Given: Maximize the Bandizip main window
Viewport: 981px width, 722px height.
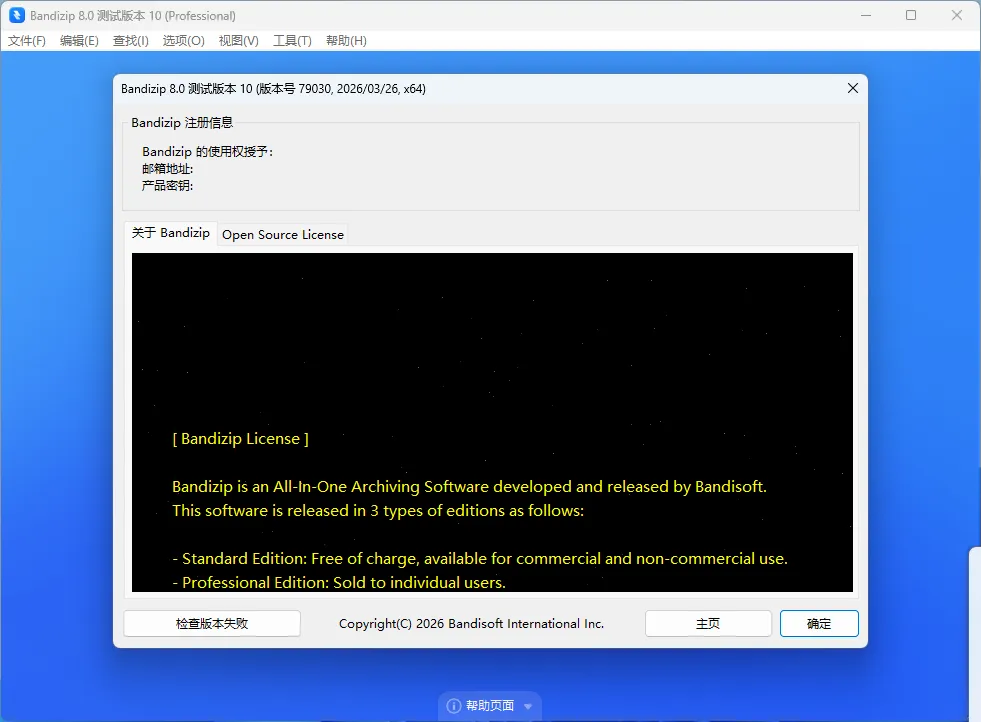Looking at the screenshot, I should point(911,15).
